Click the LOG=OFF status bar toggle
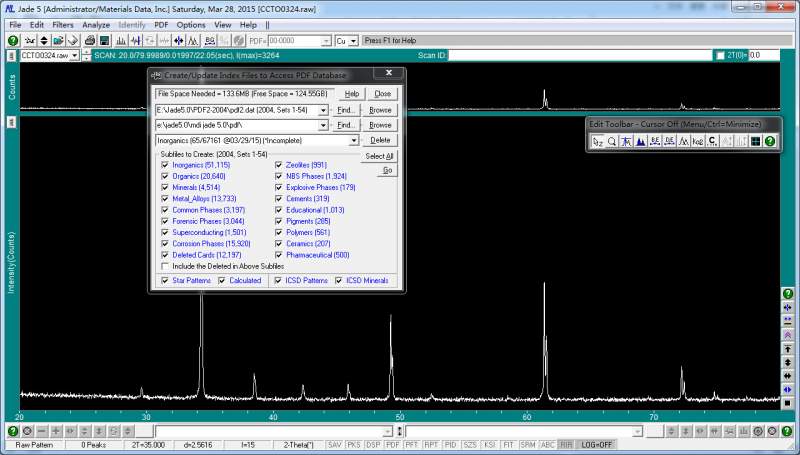The height and width of the screenshot is (455, 800). coord(599,444)
